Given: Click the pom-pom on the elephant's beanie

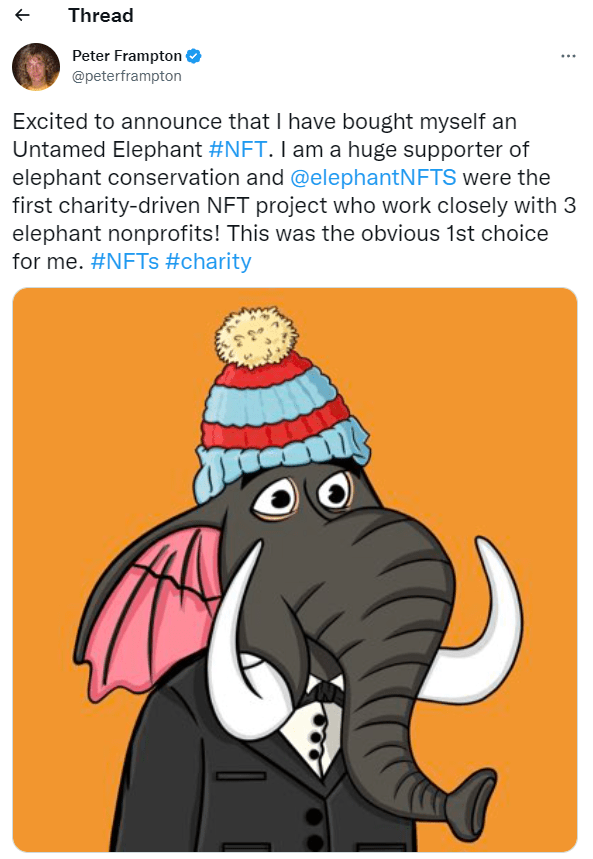Looking at the screenshot, I should click(x=256, y=337).
